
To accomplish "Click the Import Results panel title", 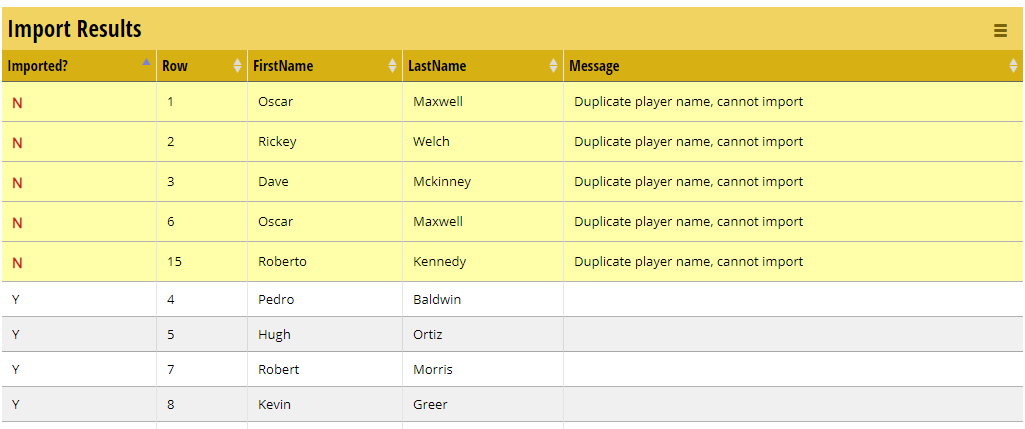I will pyautogui.click(x=75, y=30).
